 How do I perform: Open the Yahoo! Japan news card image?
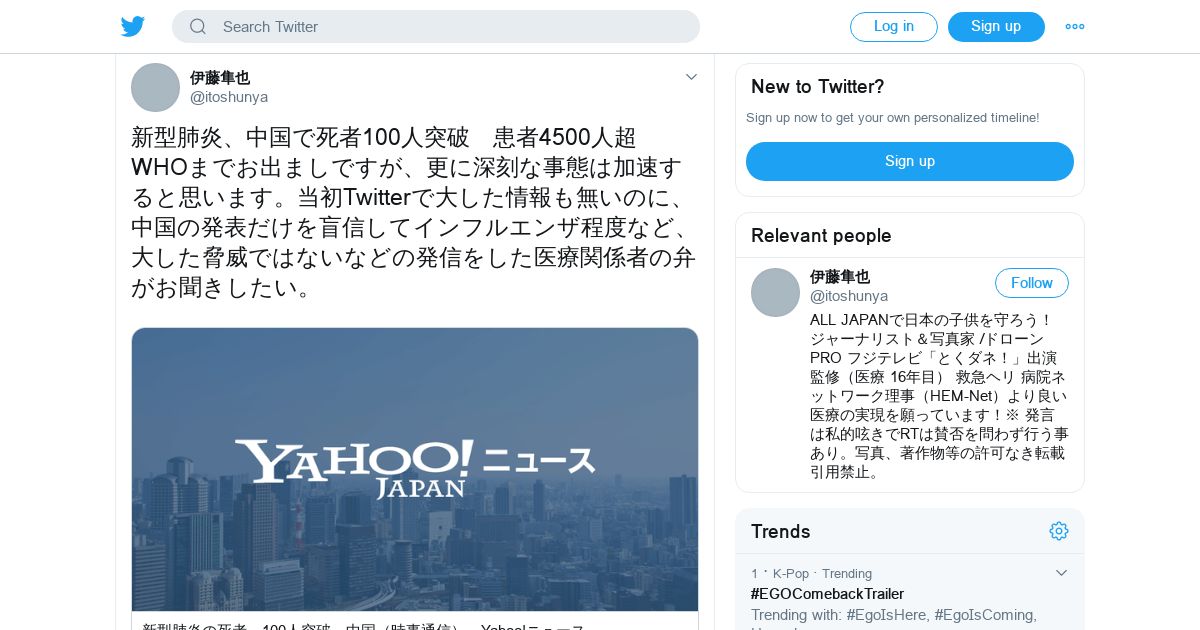415,470
